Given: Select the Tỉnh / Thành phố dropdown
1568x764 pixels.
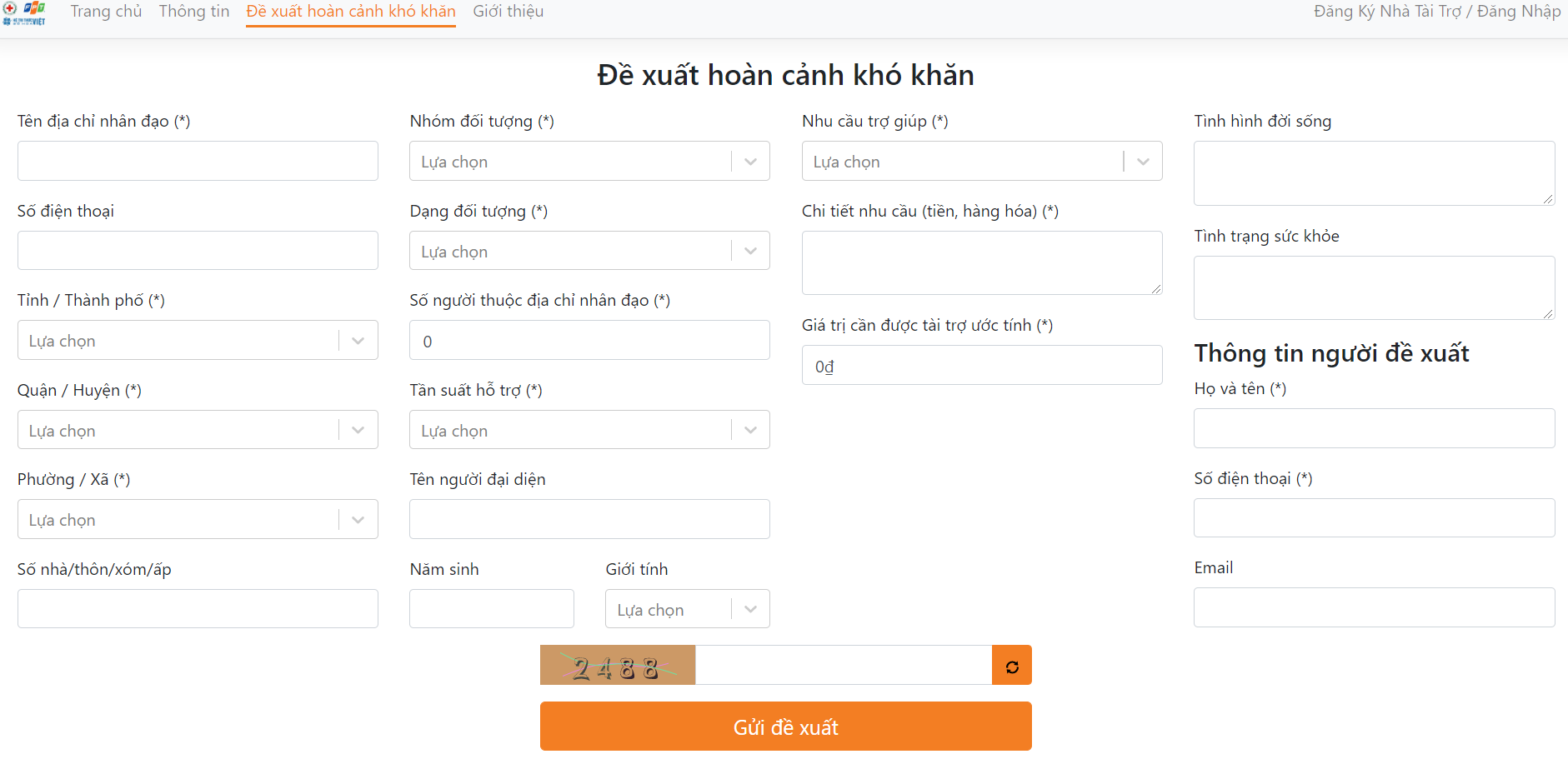Looking at the screenshot, I should pos(197,341).
